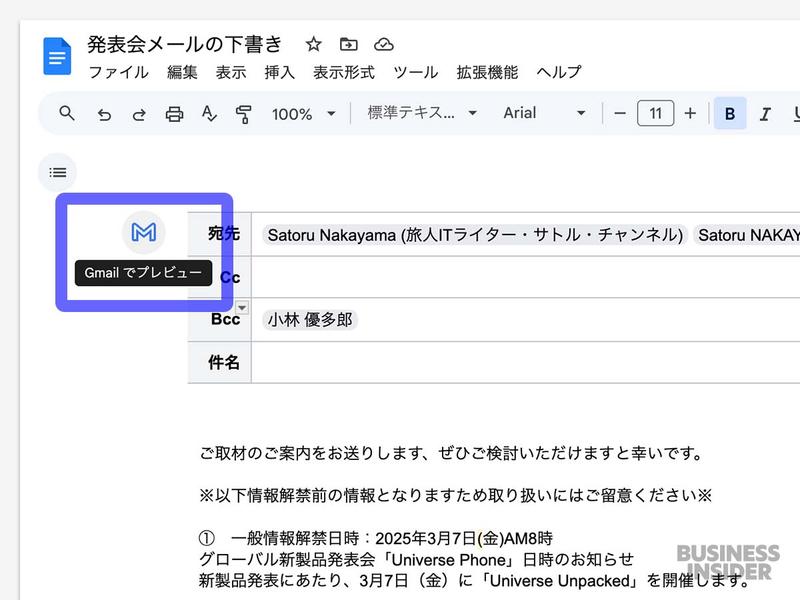Open the 挿入 menu
Screen dimensions: 800x600
coord(280,72)
